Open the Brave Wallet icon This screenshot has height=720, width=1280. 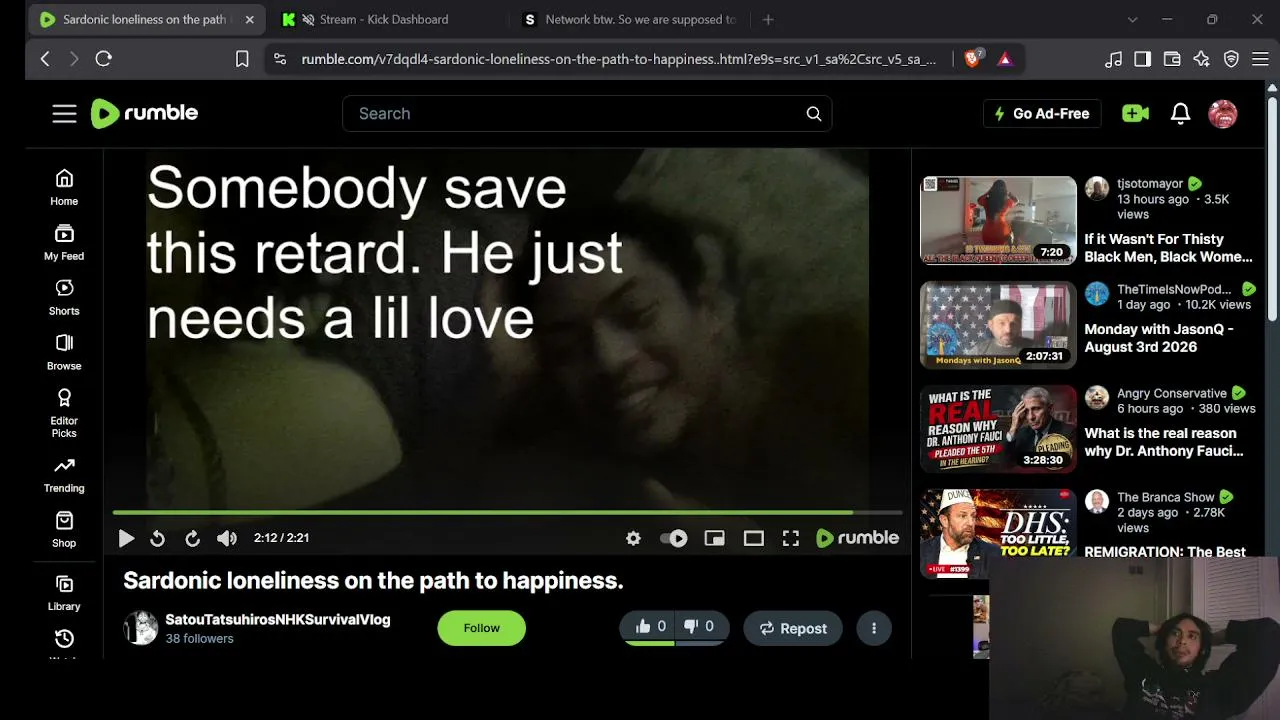click(x=1172, y=59)
